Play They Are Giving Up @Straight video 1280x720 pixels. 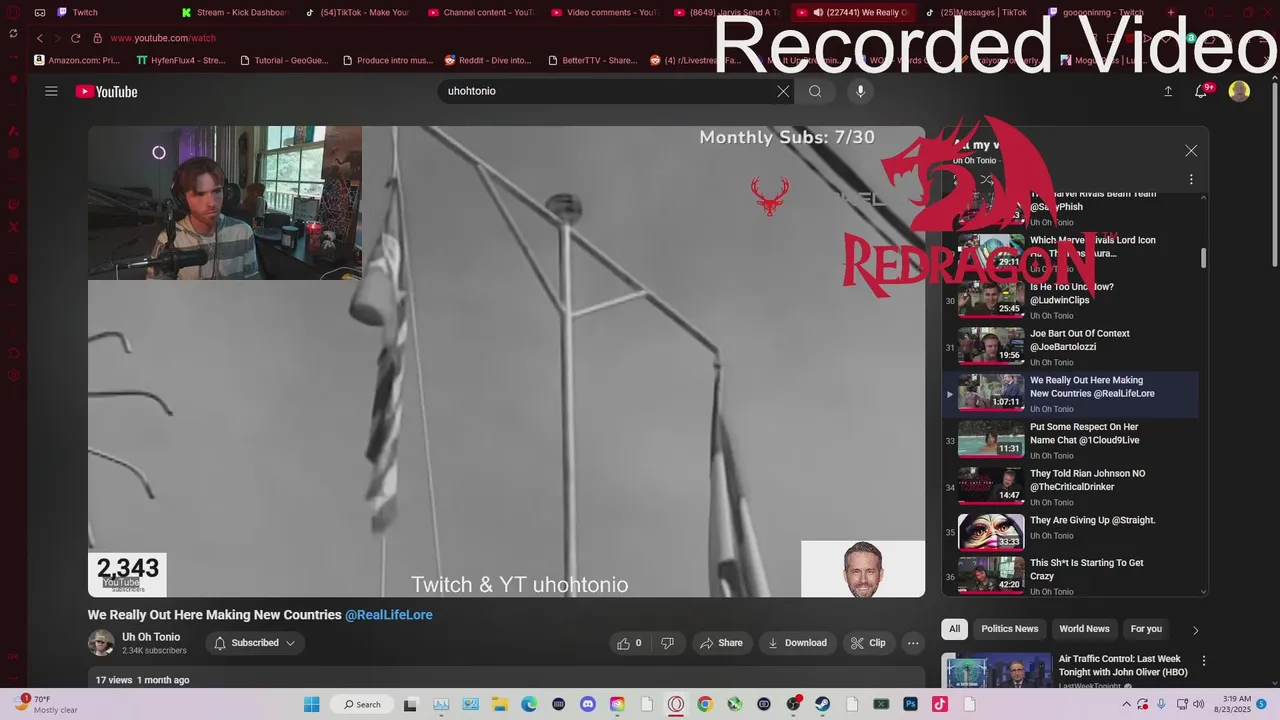(x=1070, y=534)
